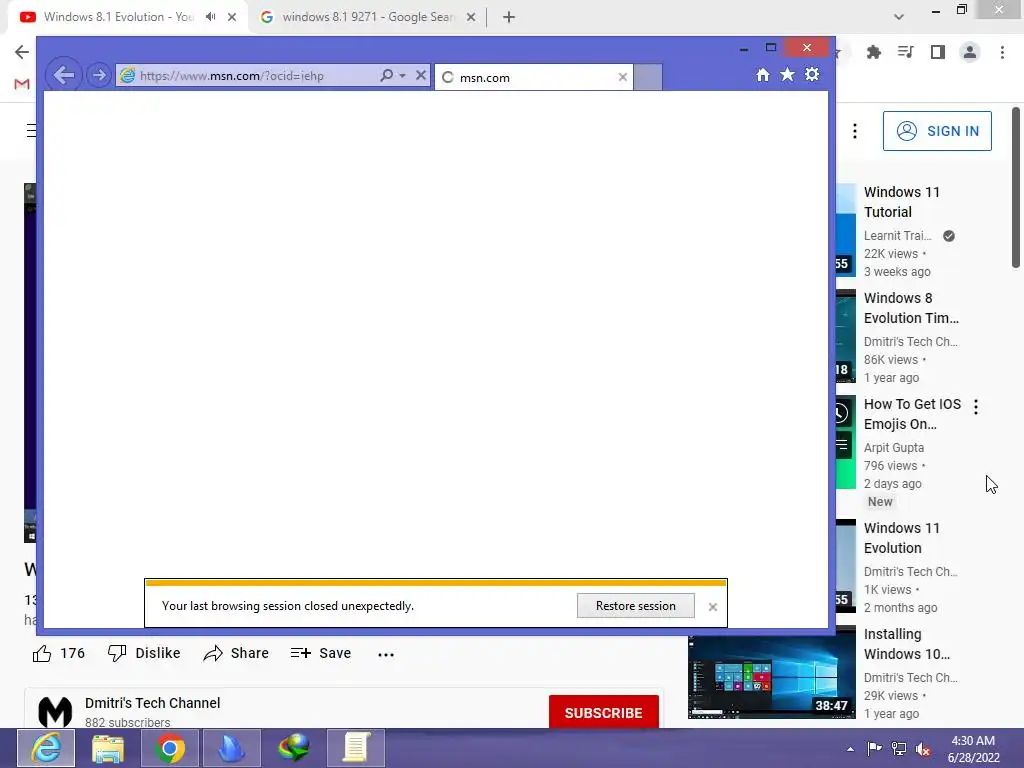The height and width of the screenshot is (768, 1024).
Task: Click Dislike on the video
Action: tap(144, 653)
